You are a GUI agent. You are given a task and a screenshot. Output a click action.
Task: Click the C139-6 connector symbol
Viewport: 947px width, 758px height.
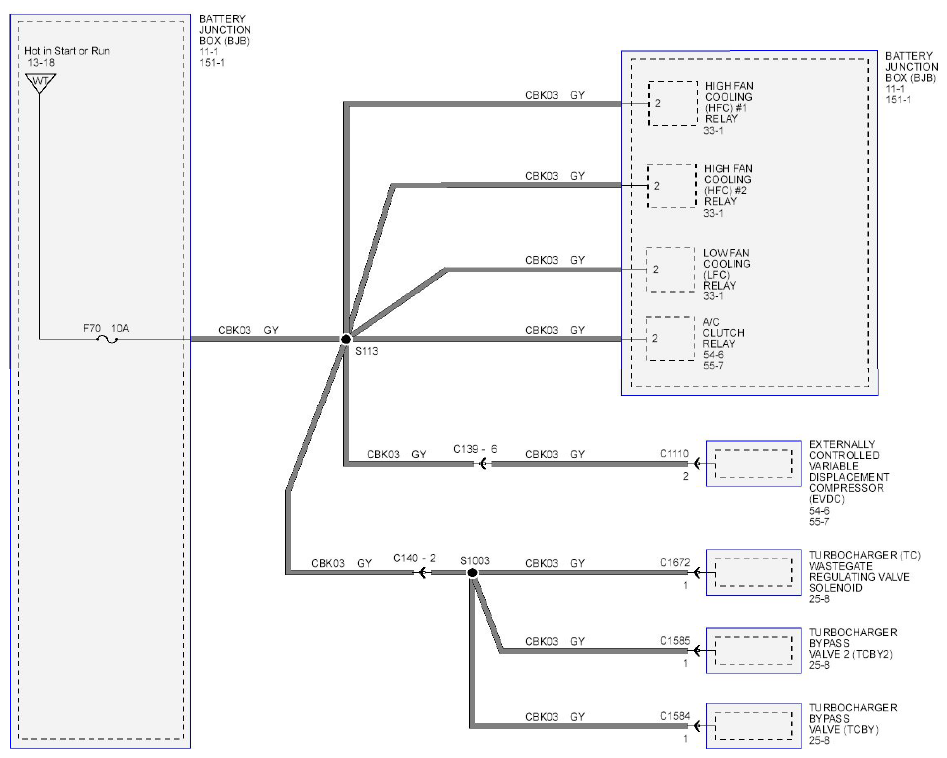coord(484,464)
